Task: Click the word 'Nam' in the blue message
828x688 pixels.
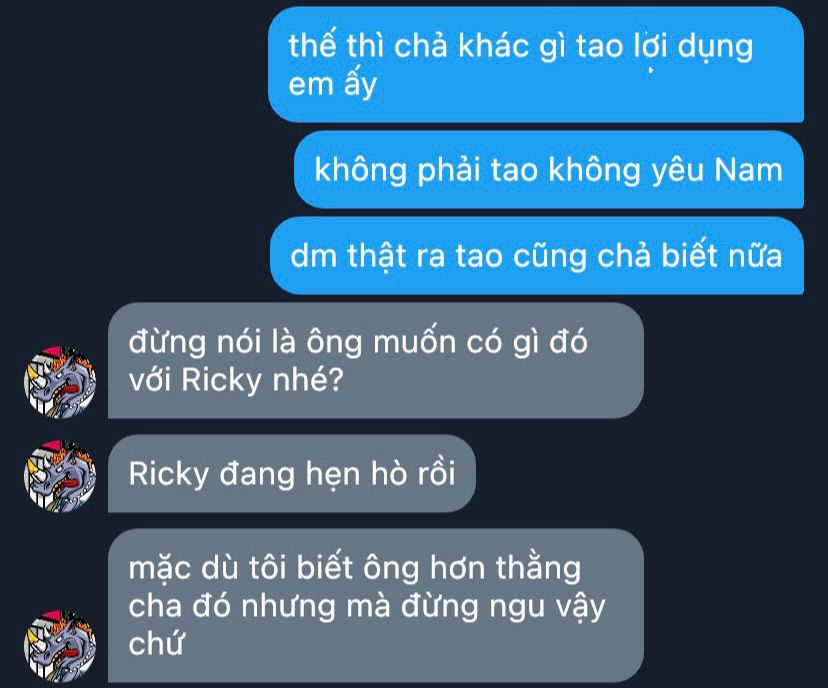Action: (x=748, y=170)
